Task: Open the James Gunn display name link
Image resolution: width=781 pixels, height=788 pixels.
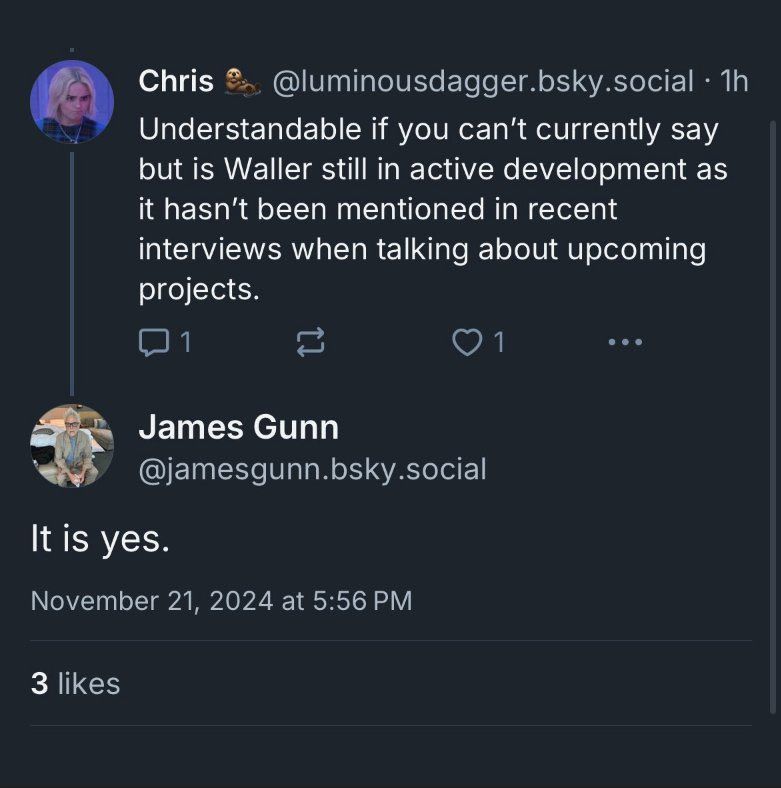Action: click(x=238, y=427)
